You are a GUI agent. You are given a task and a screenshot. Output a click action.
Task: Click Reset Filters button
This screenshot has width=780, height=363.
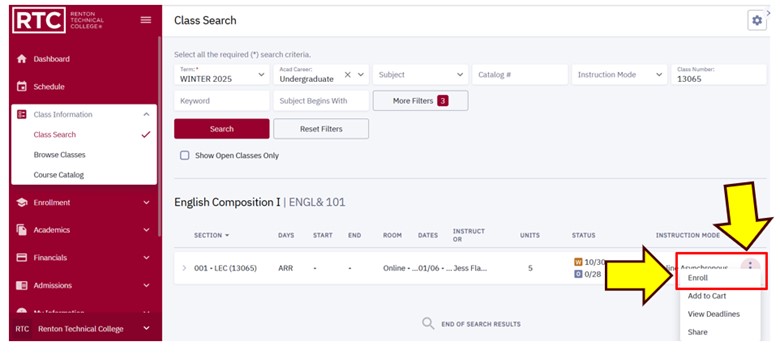tap(321, 129)
